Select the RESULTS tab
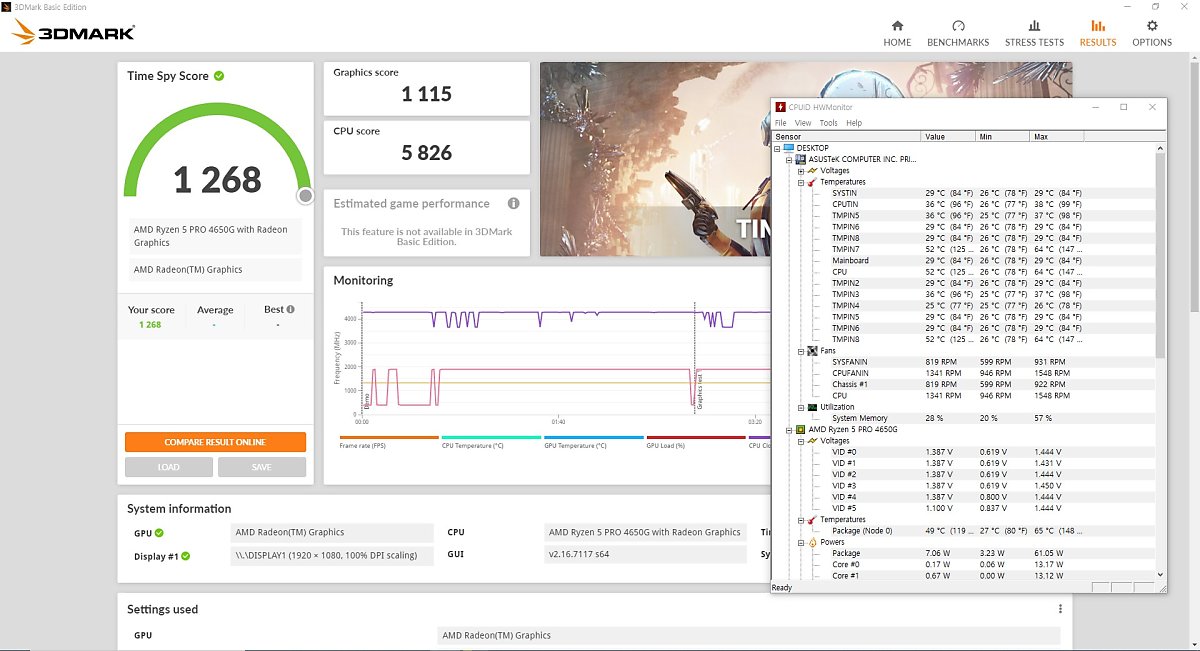This screenshot has width=1200, height=651. point(1098,33)
